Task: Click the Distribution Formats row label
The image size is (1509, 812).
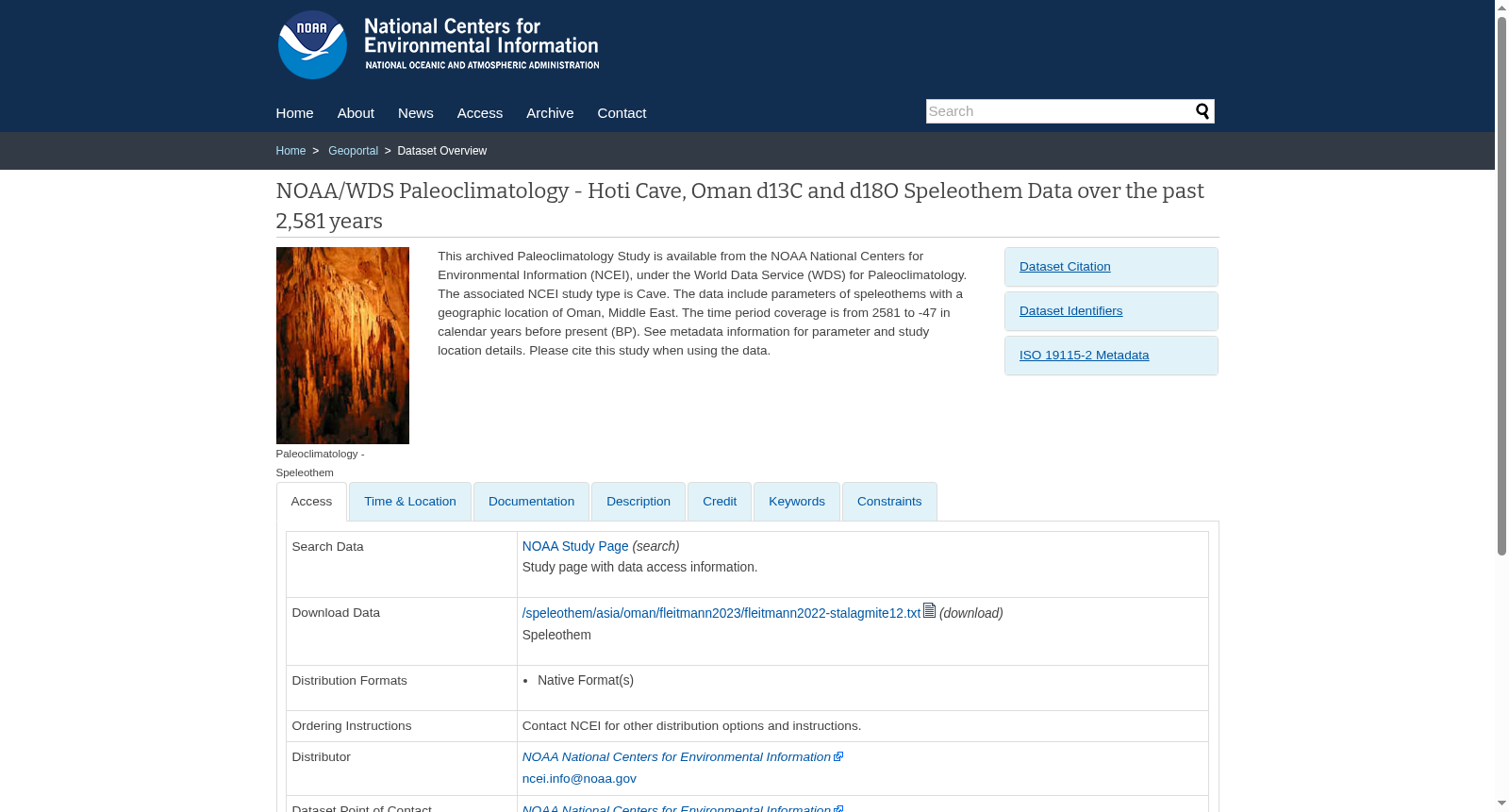Action: pyautogui.click(x=349, y=681)
